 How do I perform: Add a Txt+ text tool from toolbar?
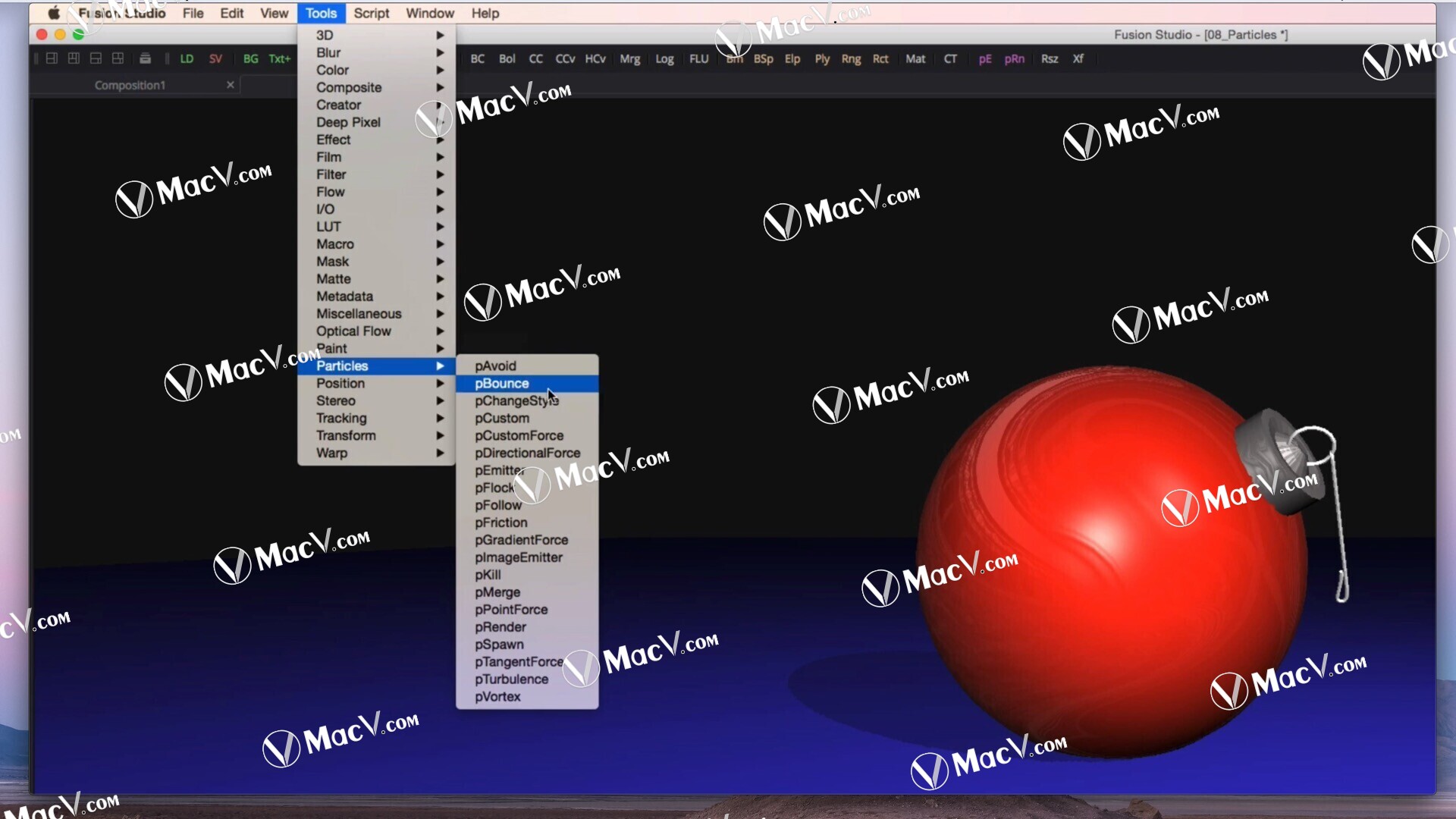pyautogui.click(x=280, y=59)
